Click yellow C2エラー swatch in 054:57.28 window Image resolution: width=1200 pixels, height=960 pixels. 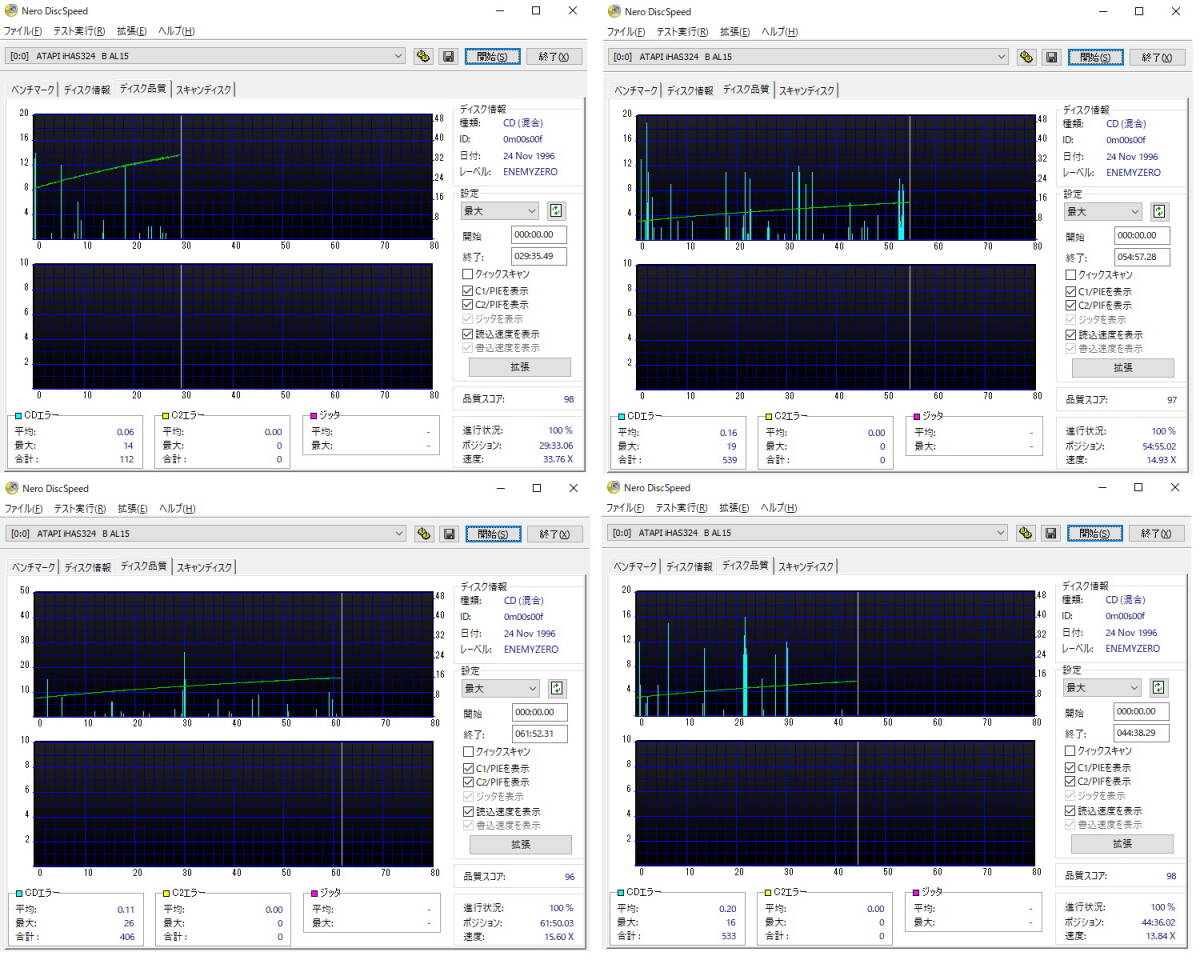[769, 416]
